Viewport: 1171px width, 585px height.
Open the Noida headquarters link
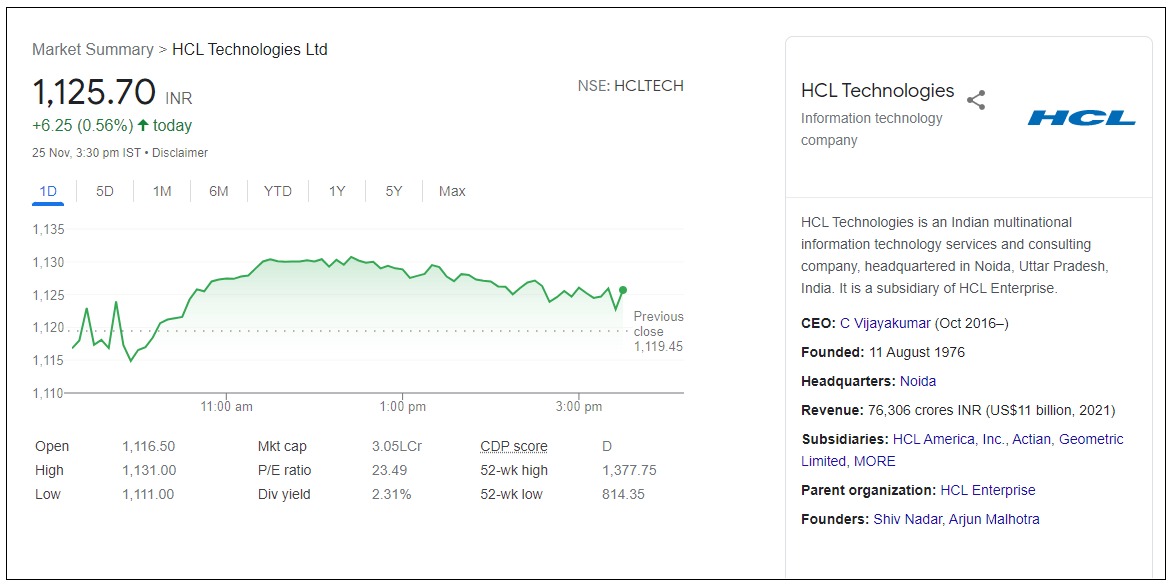coord(918,381)
